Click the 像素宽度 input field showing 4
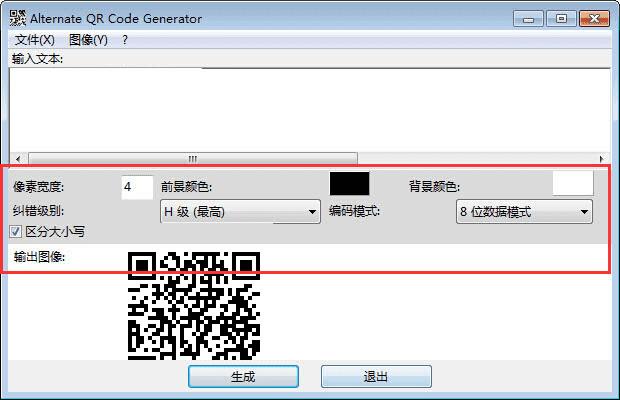The image size is (620, 400). click(137, 187)
